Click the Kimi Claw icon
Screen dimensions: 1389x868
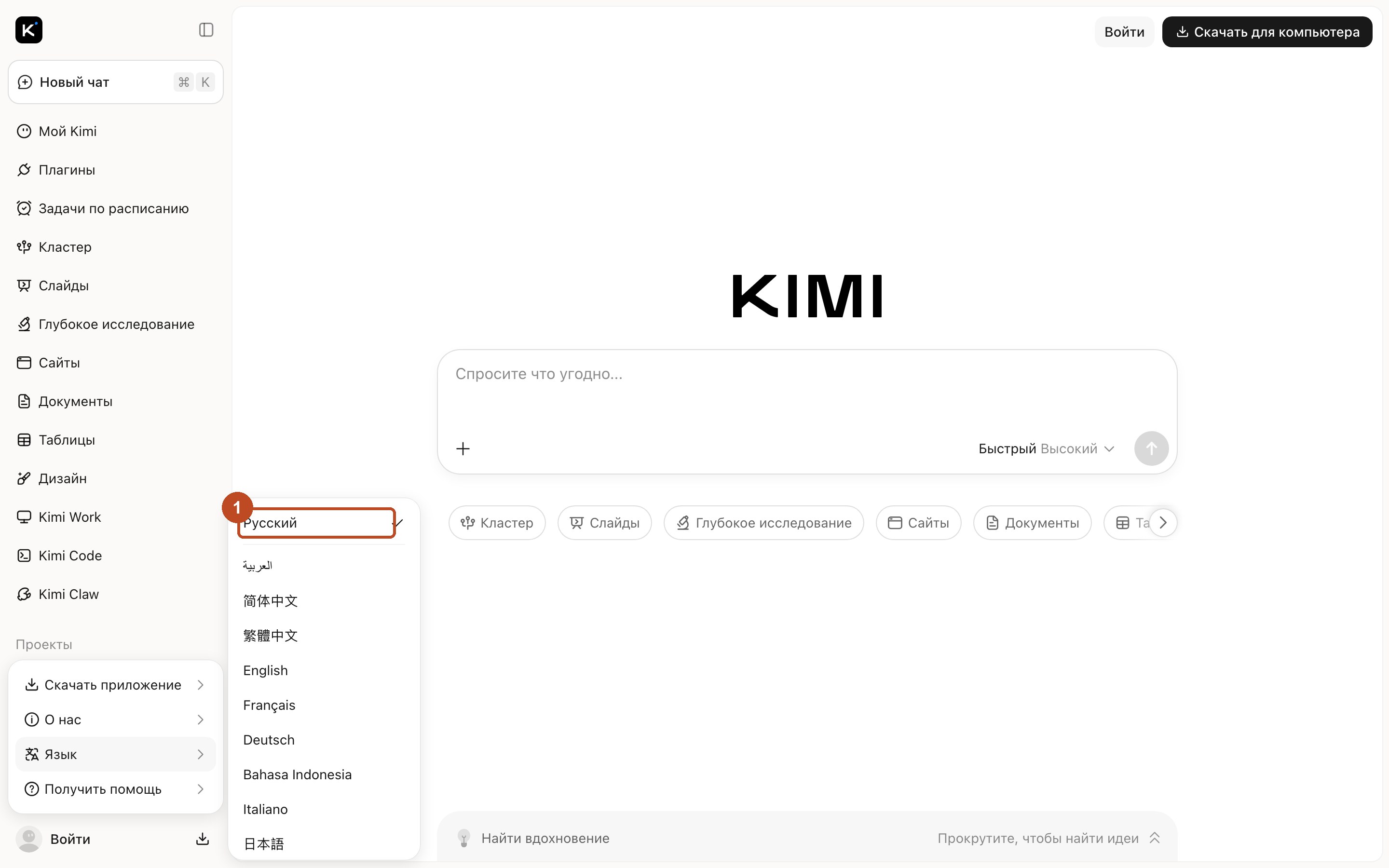click(x=24, y=594)
